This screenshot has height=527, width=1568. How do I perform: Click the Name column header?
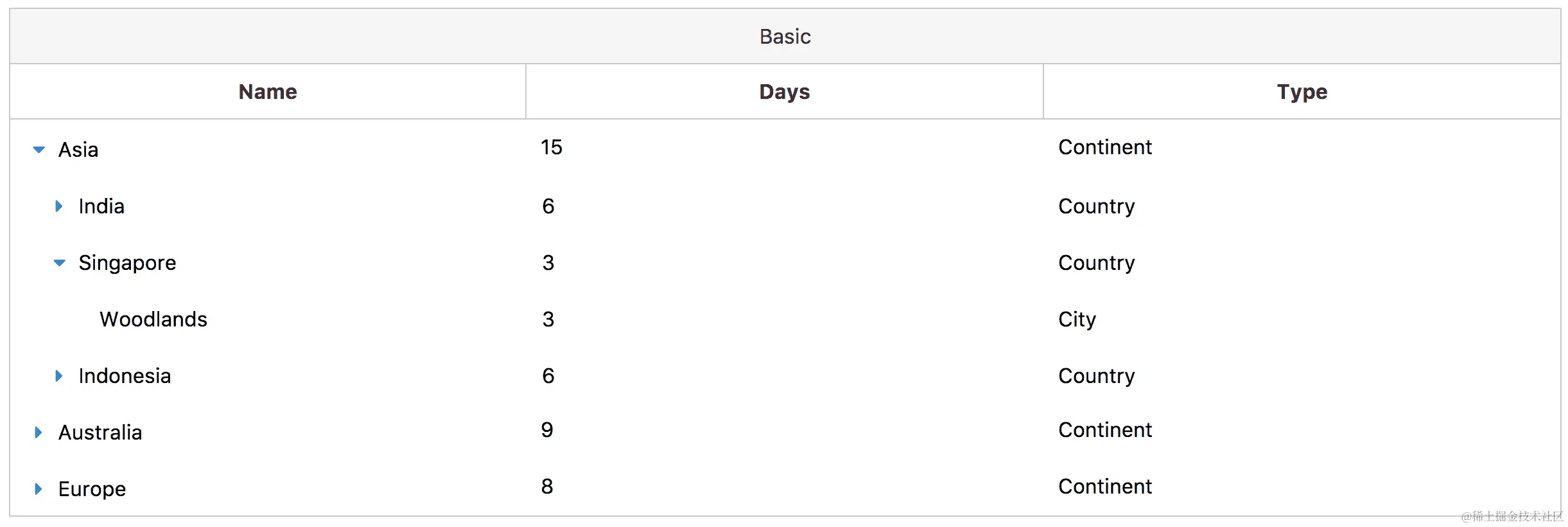[268, 91]
